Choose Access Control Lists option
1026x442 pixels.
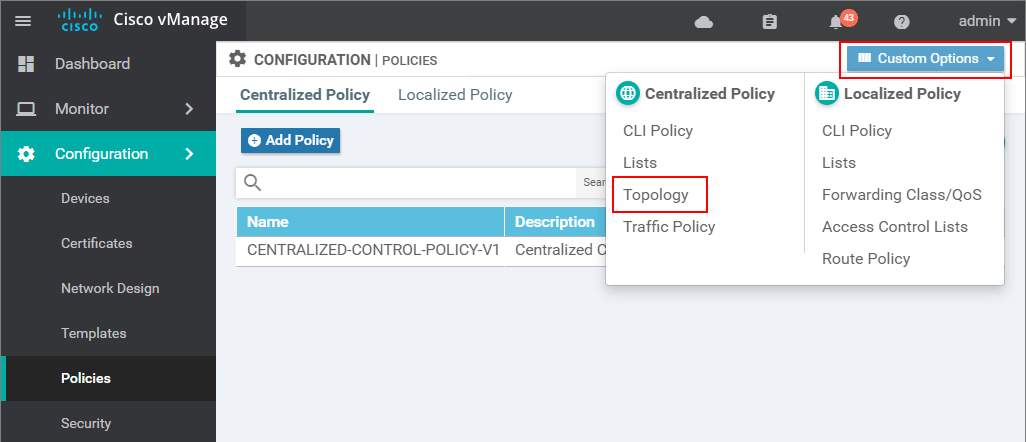894,227
